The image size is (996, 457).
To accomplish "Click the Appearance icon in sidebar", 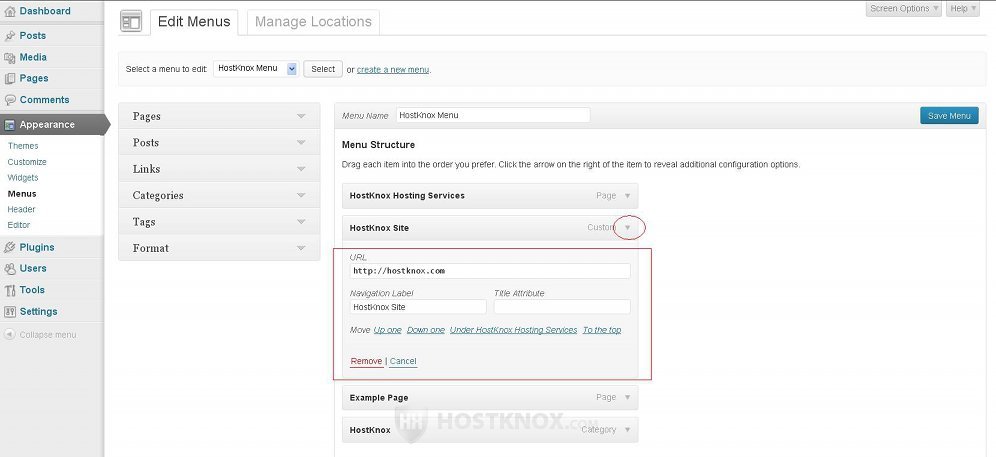I will tap(10, 125).
